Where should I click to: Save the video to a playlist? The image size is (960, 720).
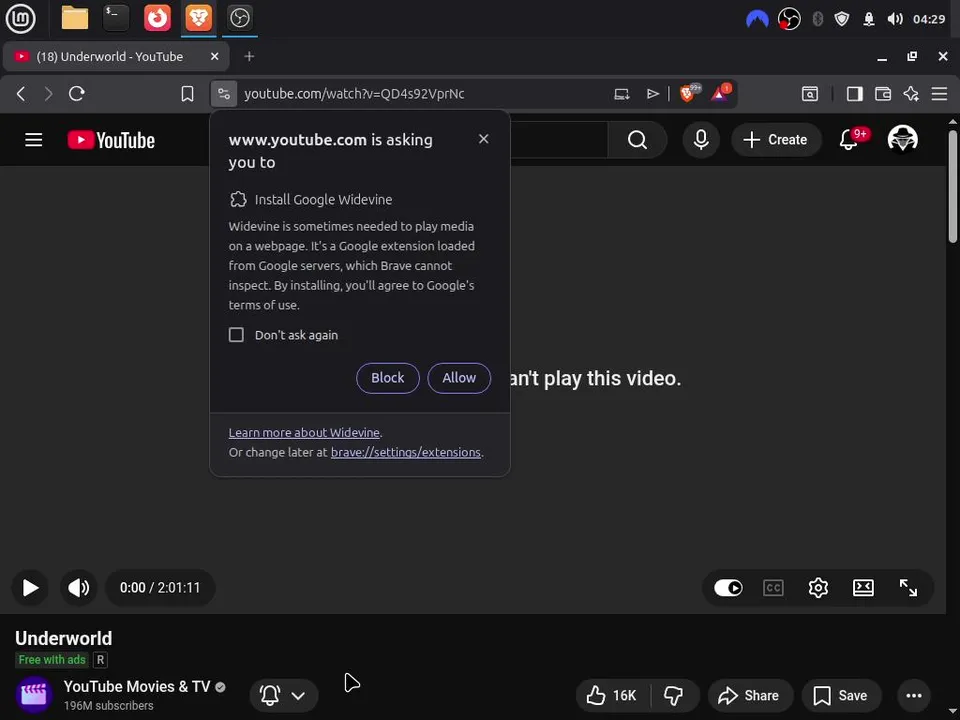click(x=841, y=696)
